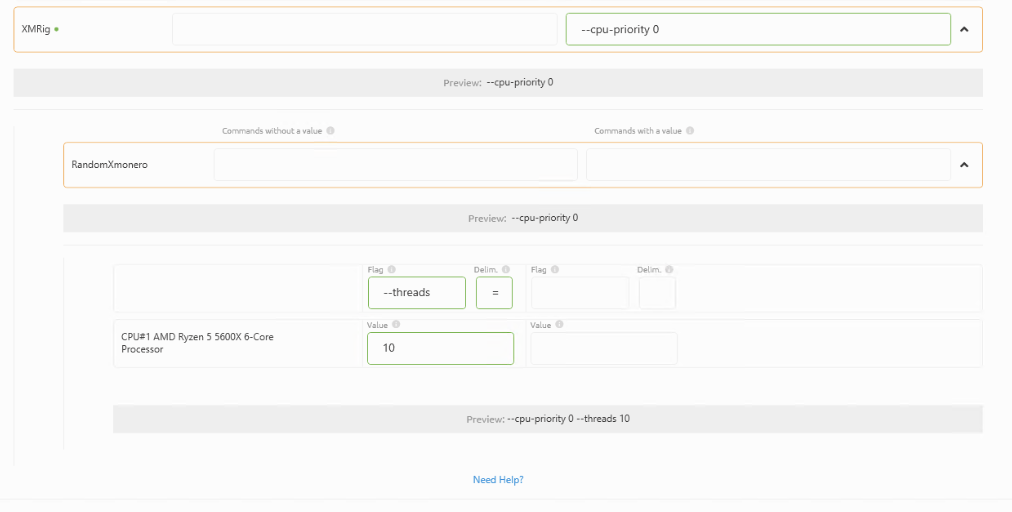Open the 'Need Help?' link
Screen dimensions: 1012x512
[498, 480]
